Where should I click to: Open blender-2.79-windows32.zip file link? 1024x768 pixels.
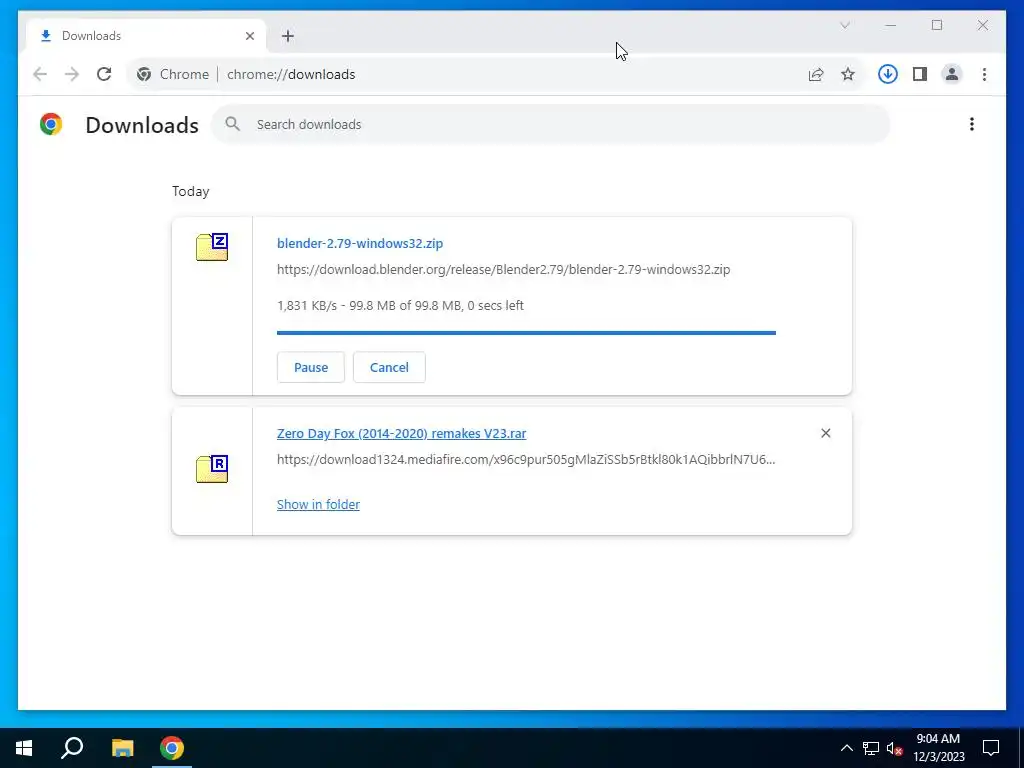coord(360,244)
